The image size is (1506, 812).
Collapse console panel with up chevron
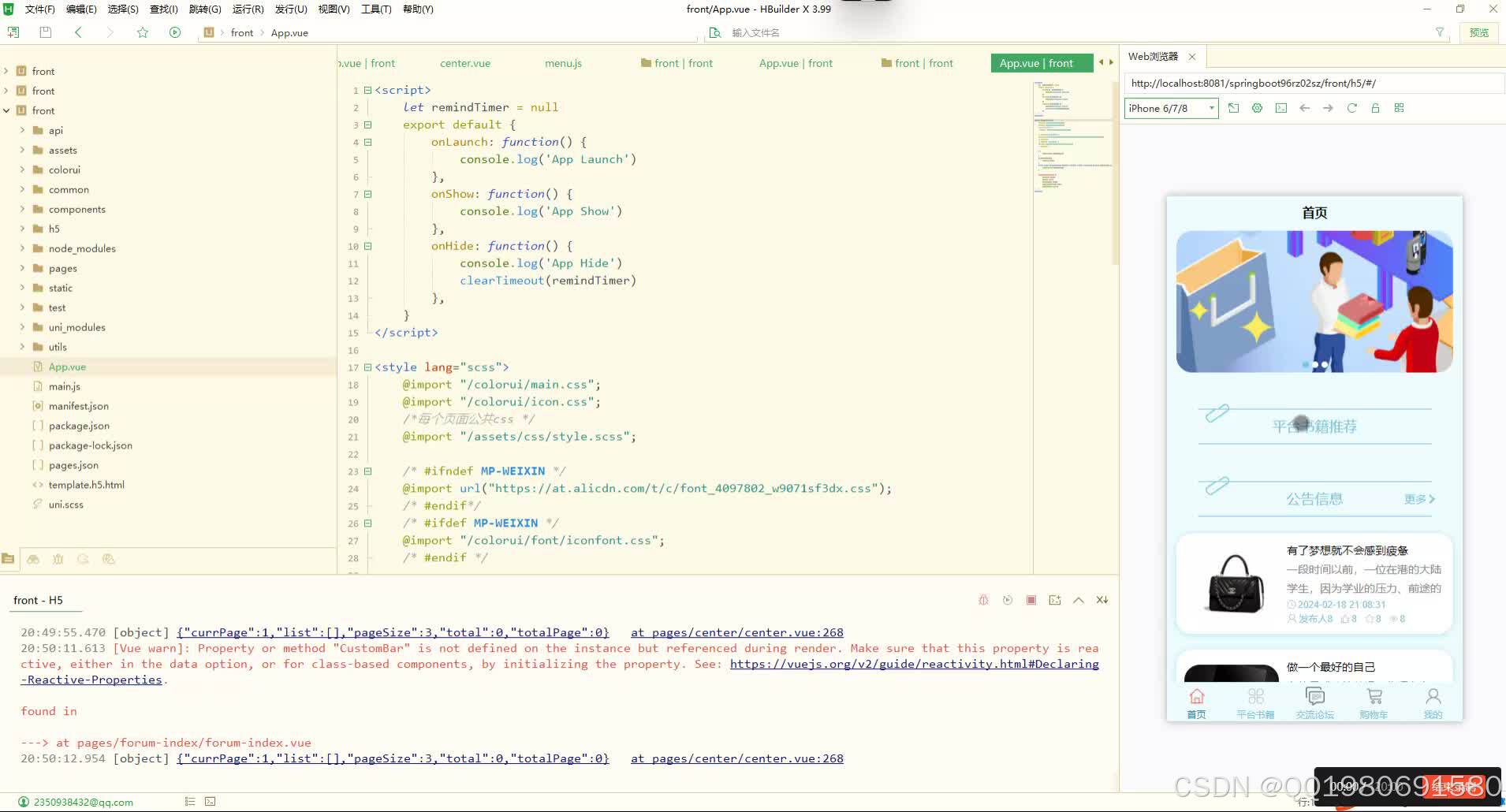click(1079, 600)
